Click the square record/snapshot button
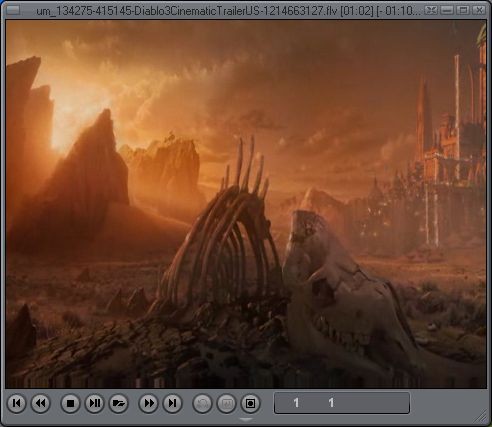This screenshot has width=492, height=427. 250,403
